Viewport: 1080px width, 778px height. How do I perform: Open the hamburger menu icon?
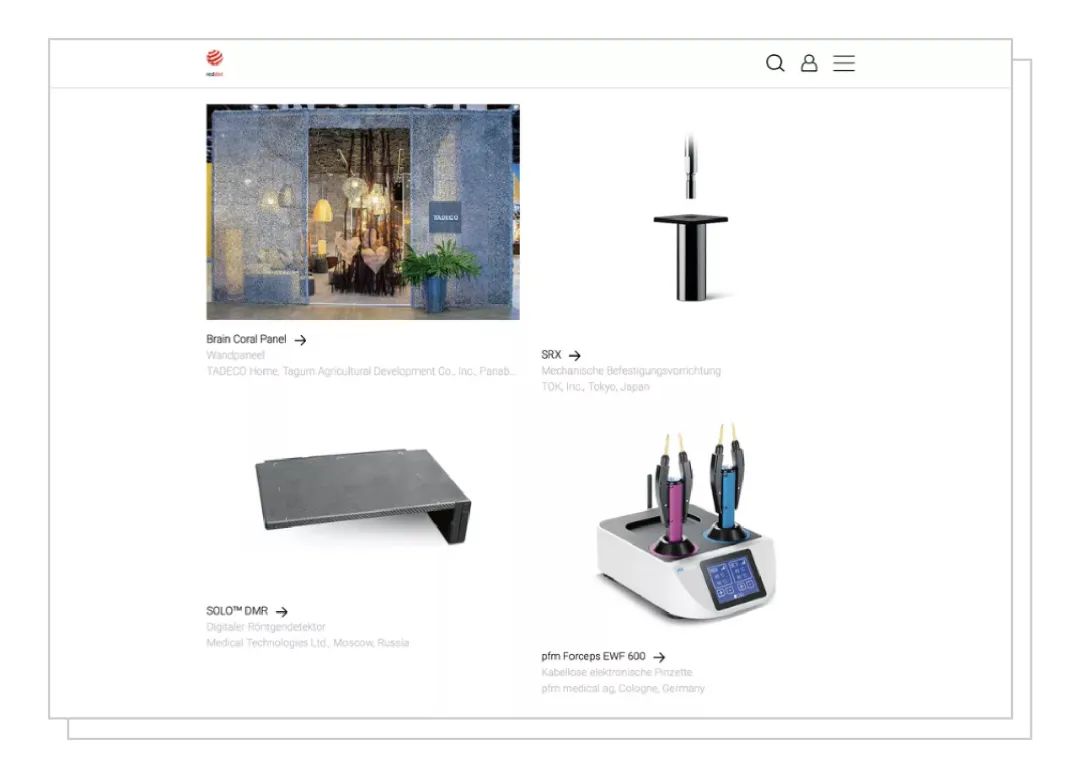[x=844, y=63]
